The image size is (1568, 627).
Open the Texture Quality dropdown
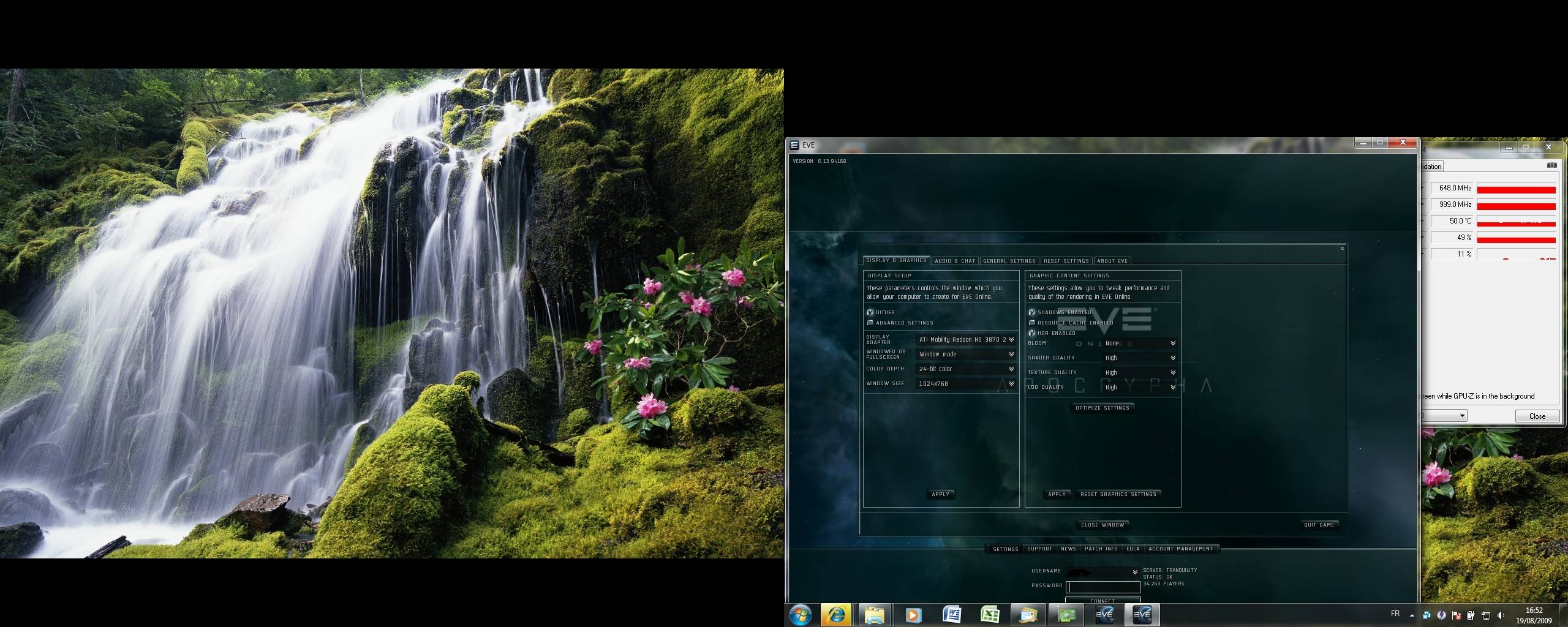click(x=1140, y=372)
